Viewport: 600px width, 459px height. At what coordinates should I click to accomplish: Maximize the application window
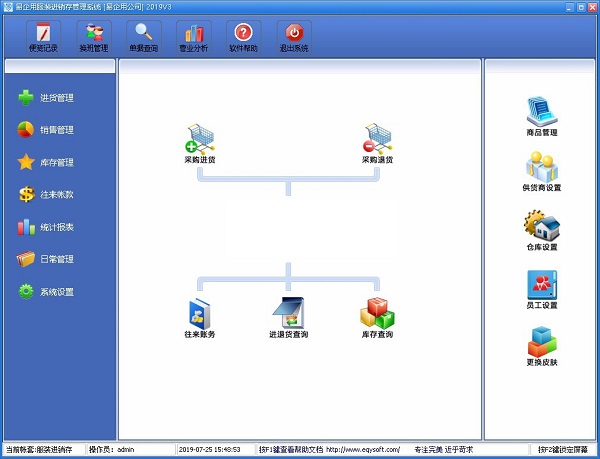tap(580, 7)
